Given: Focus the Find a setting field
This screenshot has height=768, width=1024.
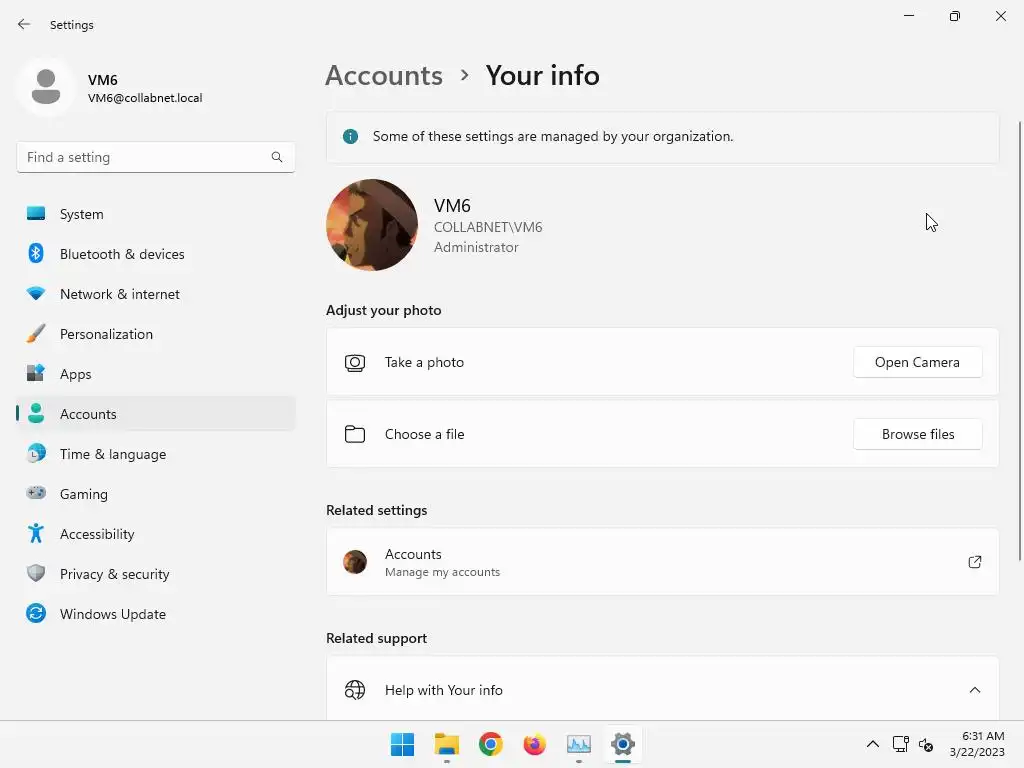Looking at the screenshot, I should [155, 157].
